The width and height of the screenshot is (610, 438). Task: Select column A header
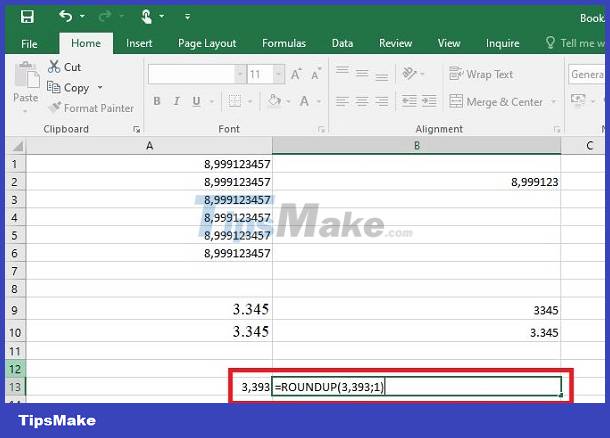point(149,146)
